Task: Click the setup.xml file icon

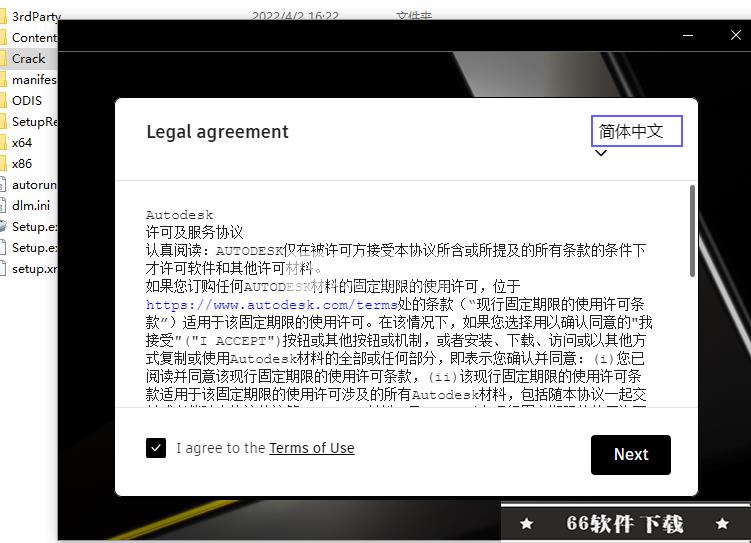Action: [x=2, y=269]
